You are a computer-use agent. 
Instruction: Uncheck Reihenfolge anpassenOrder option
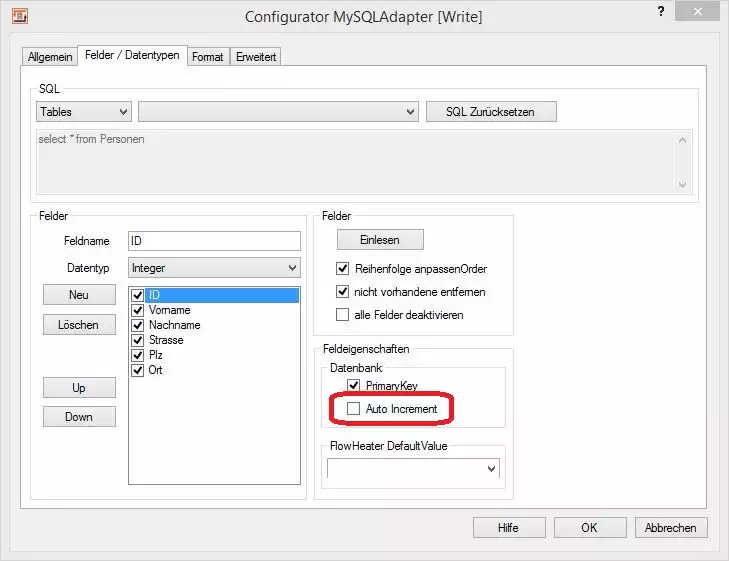point(343,269)
